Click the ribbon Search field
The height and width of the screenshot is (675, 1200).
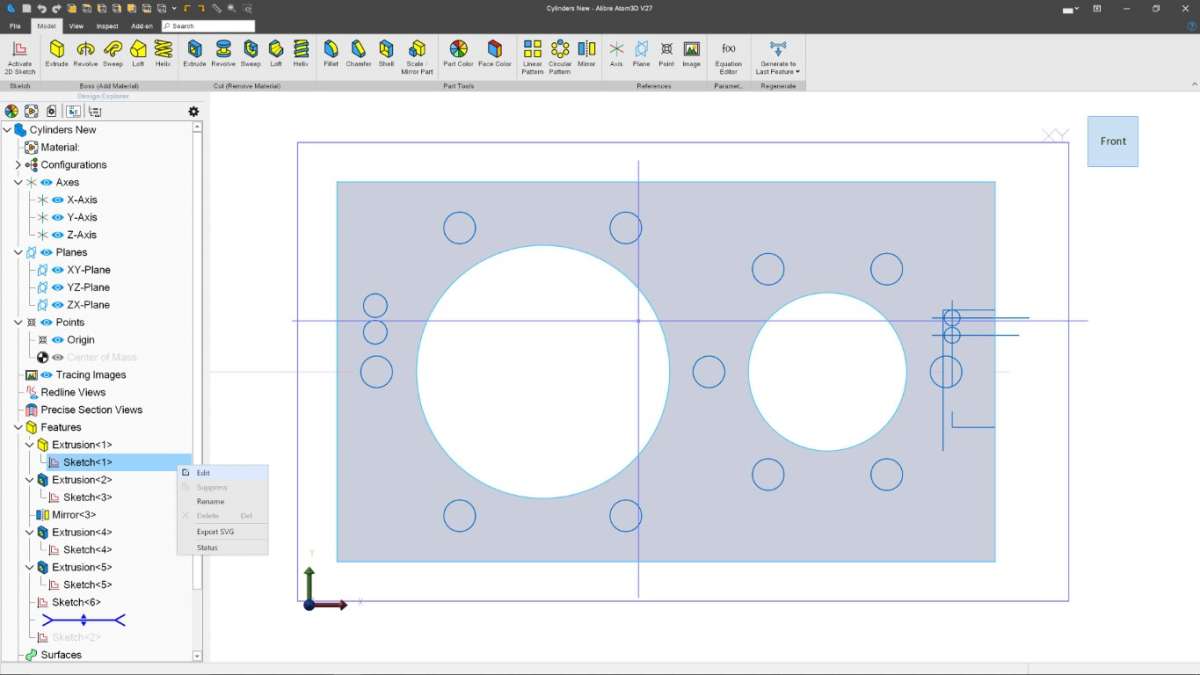[x=208, y=26]
